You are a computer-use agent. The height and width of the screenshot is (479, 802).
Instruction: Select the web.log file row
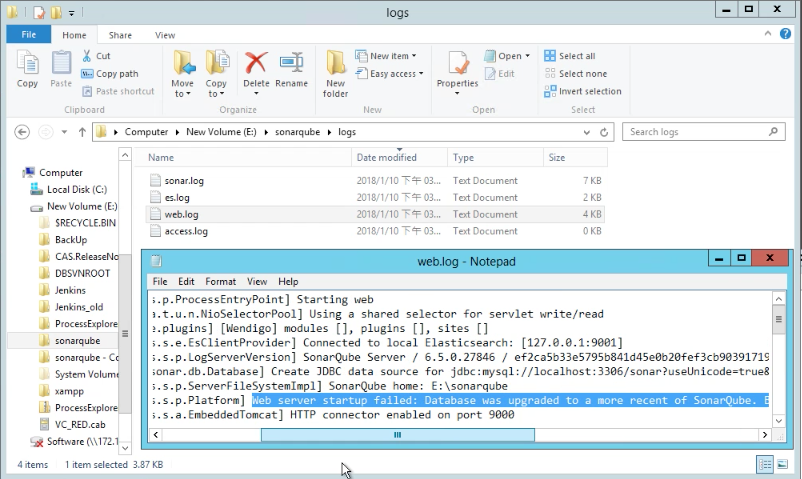tap(375, 214)
